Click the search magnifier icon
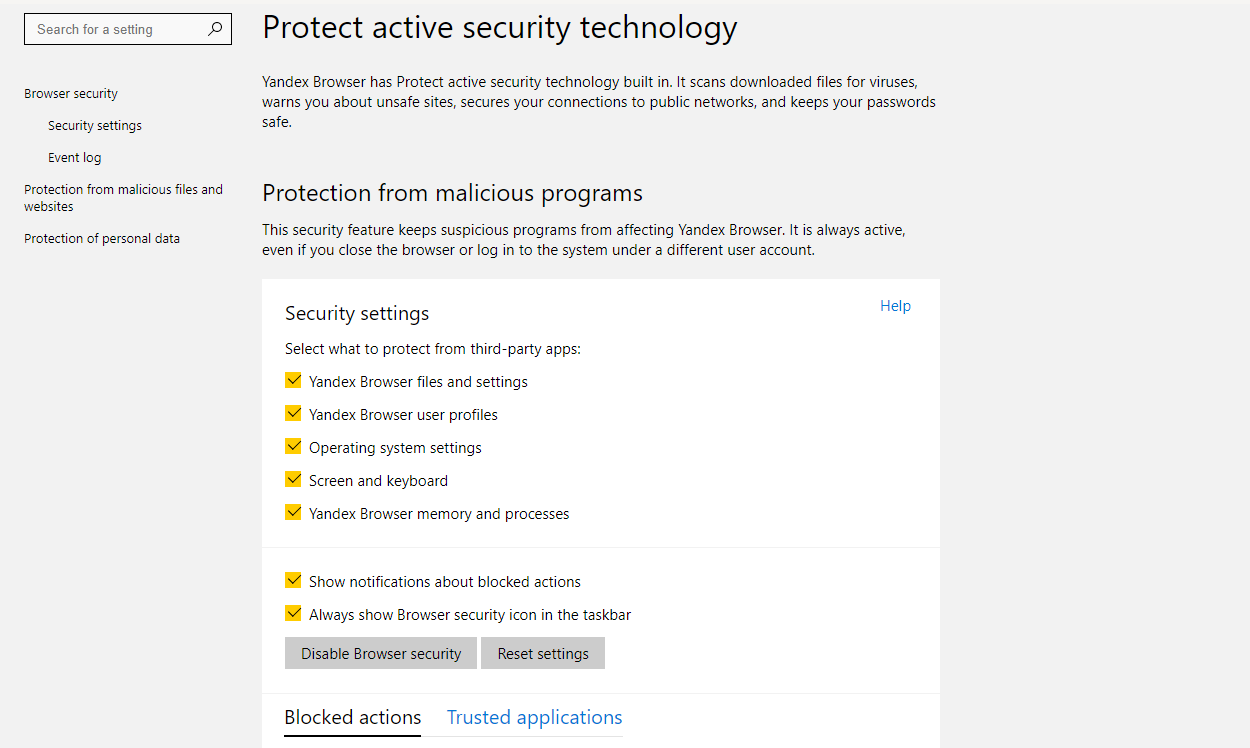1250x748 pixels. [x=215, y=29]
